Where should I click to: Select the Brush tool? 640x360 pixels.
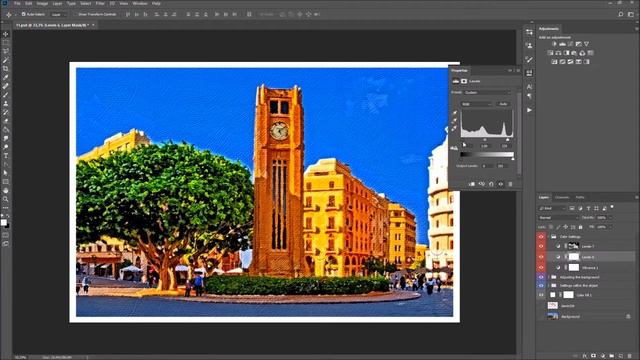tap(6, 95)
